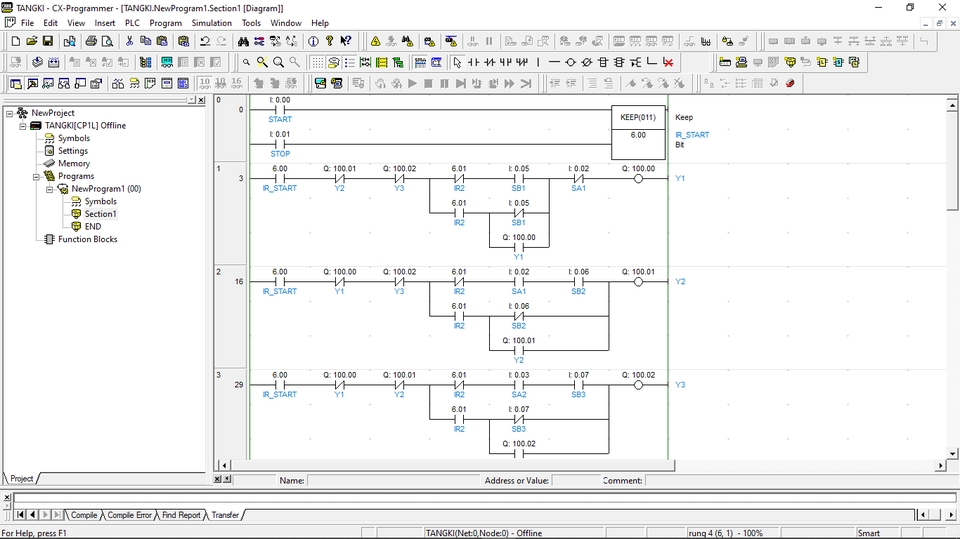Select the New Closed Coil tool
The width and height of the screenshot is (960, 539).
pyautogui.click(x=587, y=62)
